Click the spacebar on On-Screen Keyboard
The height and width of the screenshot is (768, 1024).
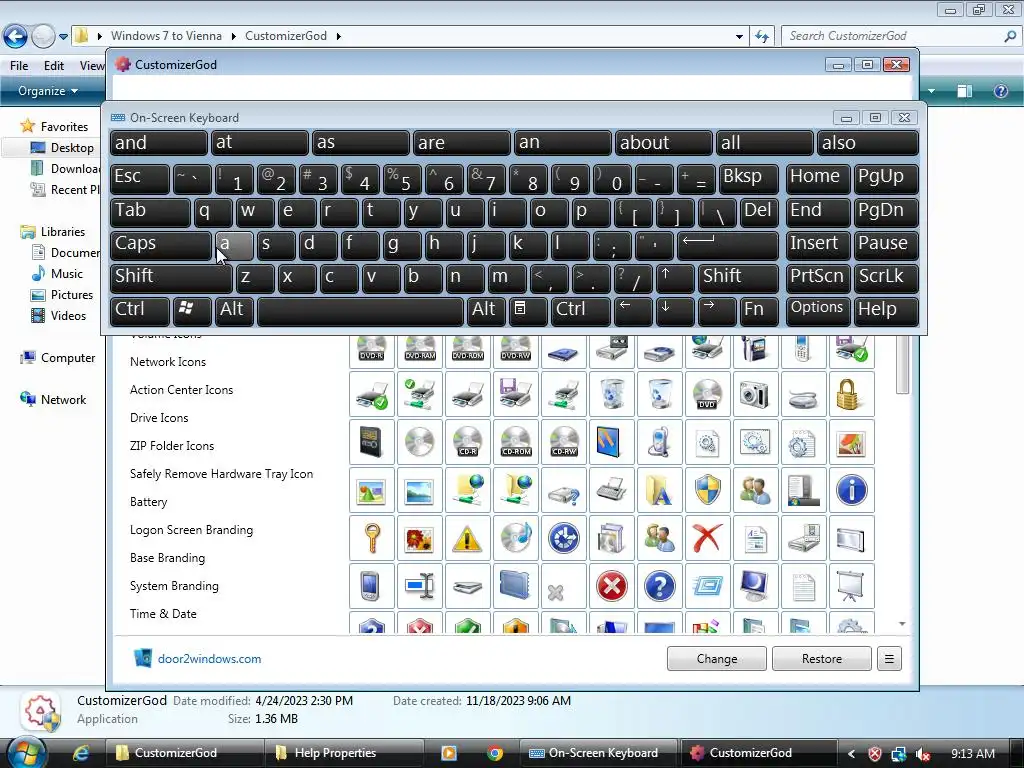[360, 311]
